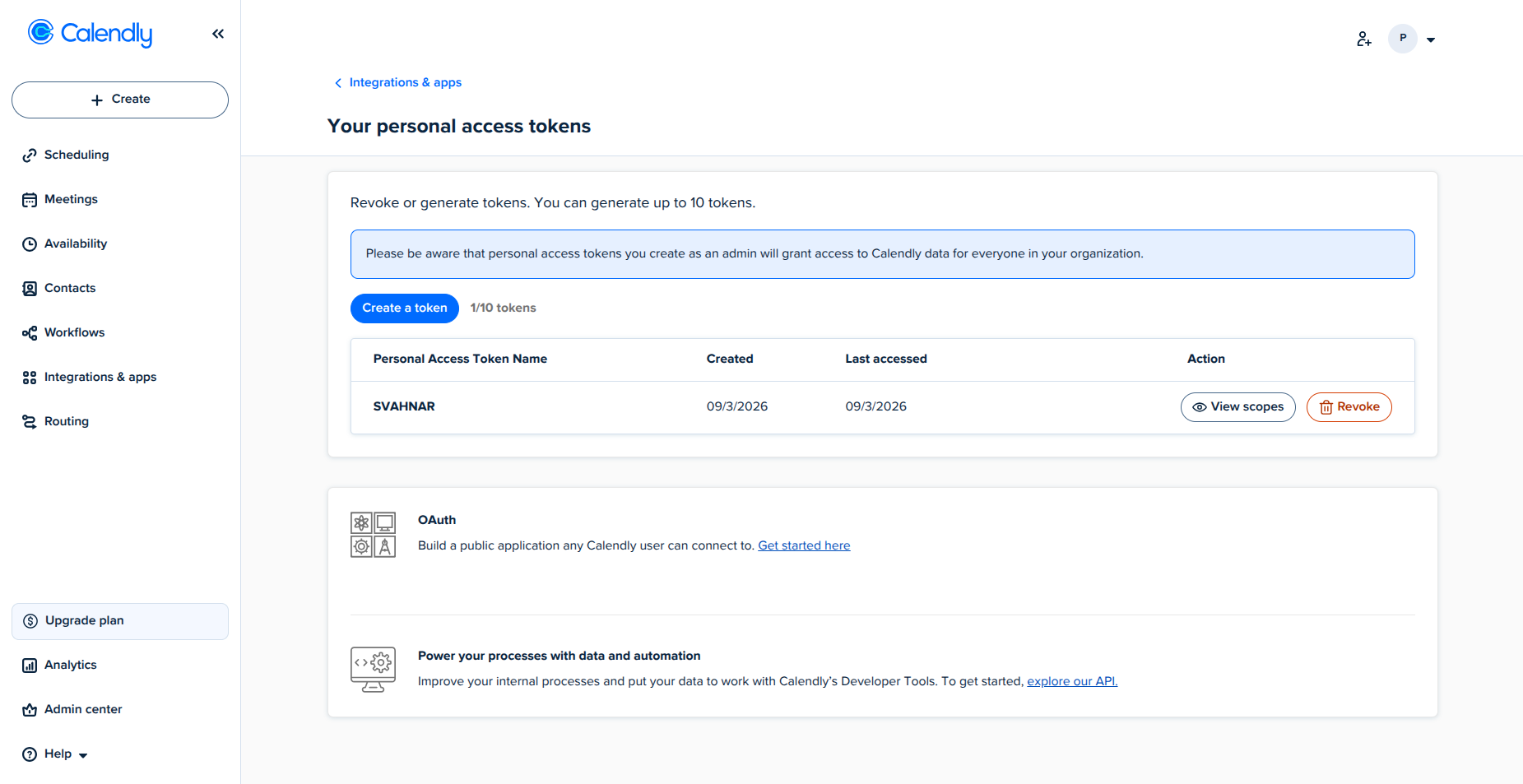Click Your personal access tokens heading
Screen dimensions: 1523x784
tap(459, 126)
